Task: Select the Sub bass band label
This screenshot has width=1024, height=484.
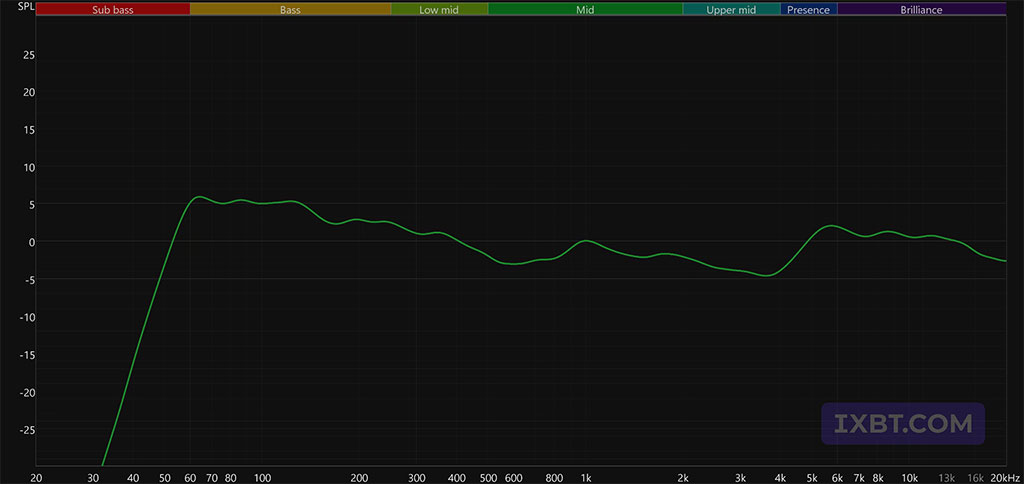Action: [112, 10]
